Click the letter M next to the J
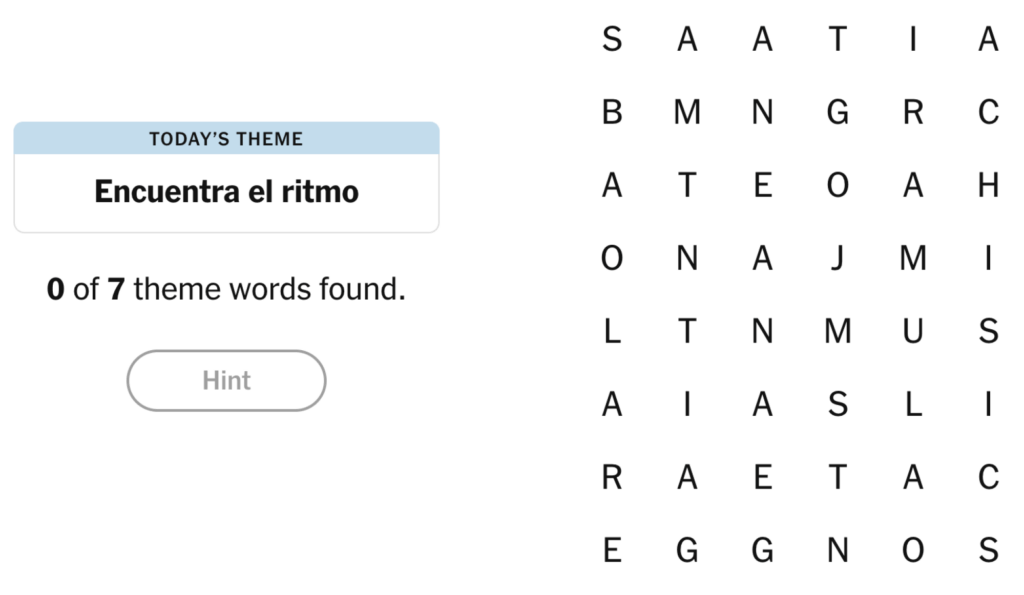This screenshot has height=595, width=1024. (x=912, y=258)
